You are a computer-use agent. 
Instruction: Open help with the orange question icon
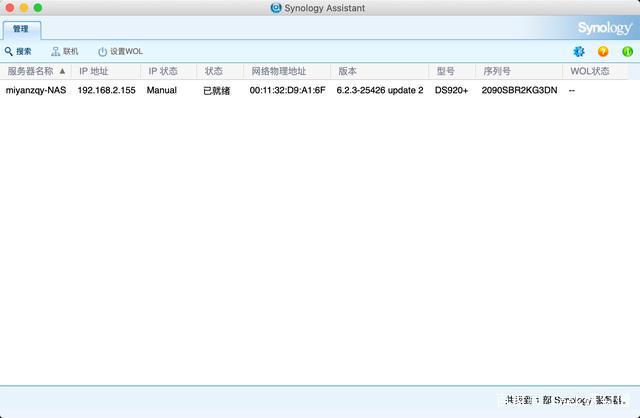click(x=603, y=51)
